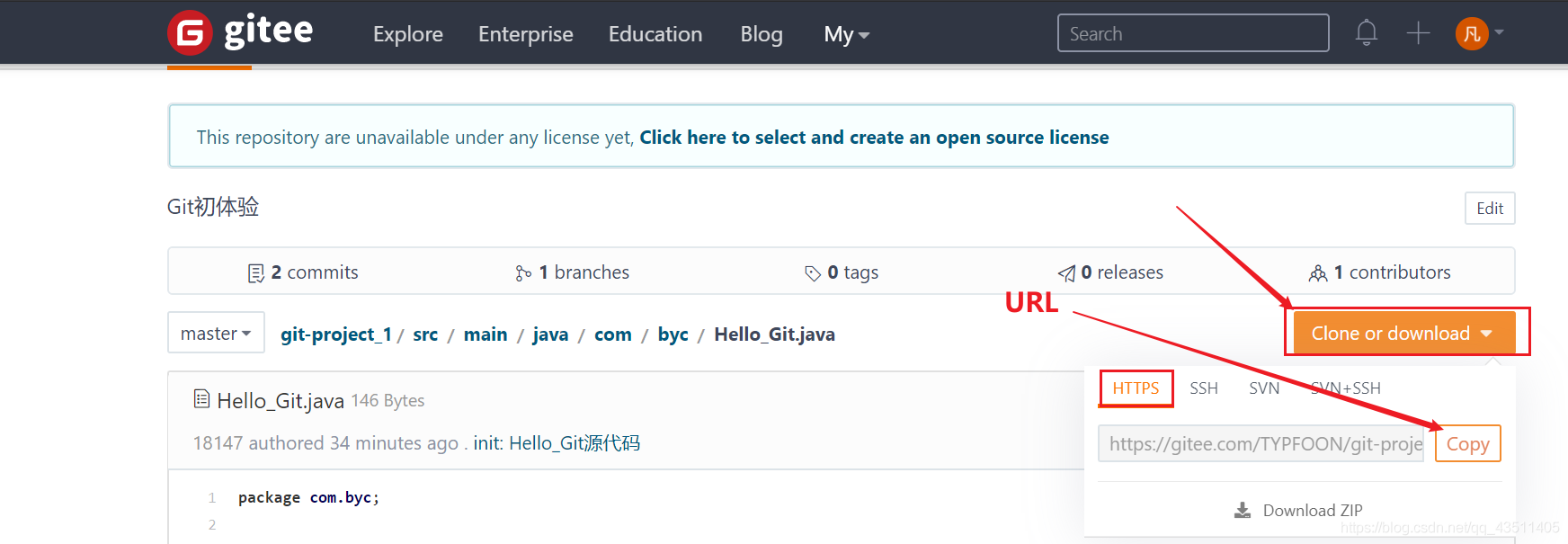This screenshot has width=1568, height=544.
Task: Click the commits icon
Action: pos(256,273)
